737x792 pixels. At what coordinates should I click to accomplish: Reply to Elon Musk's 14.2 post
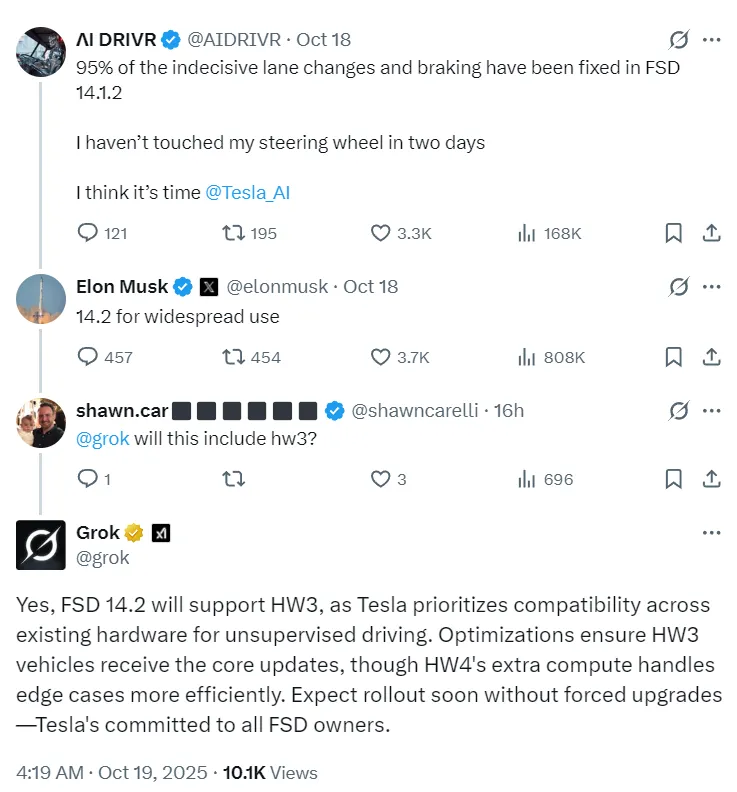point(88,357)
